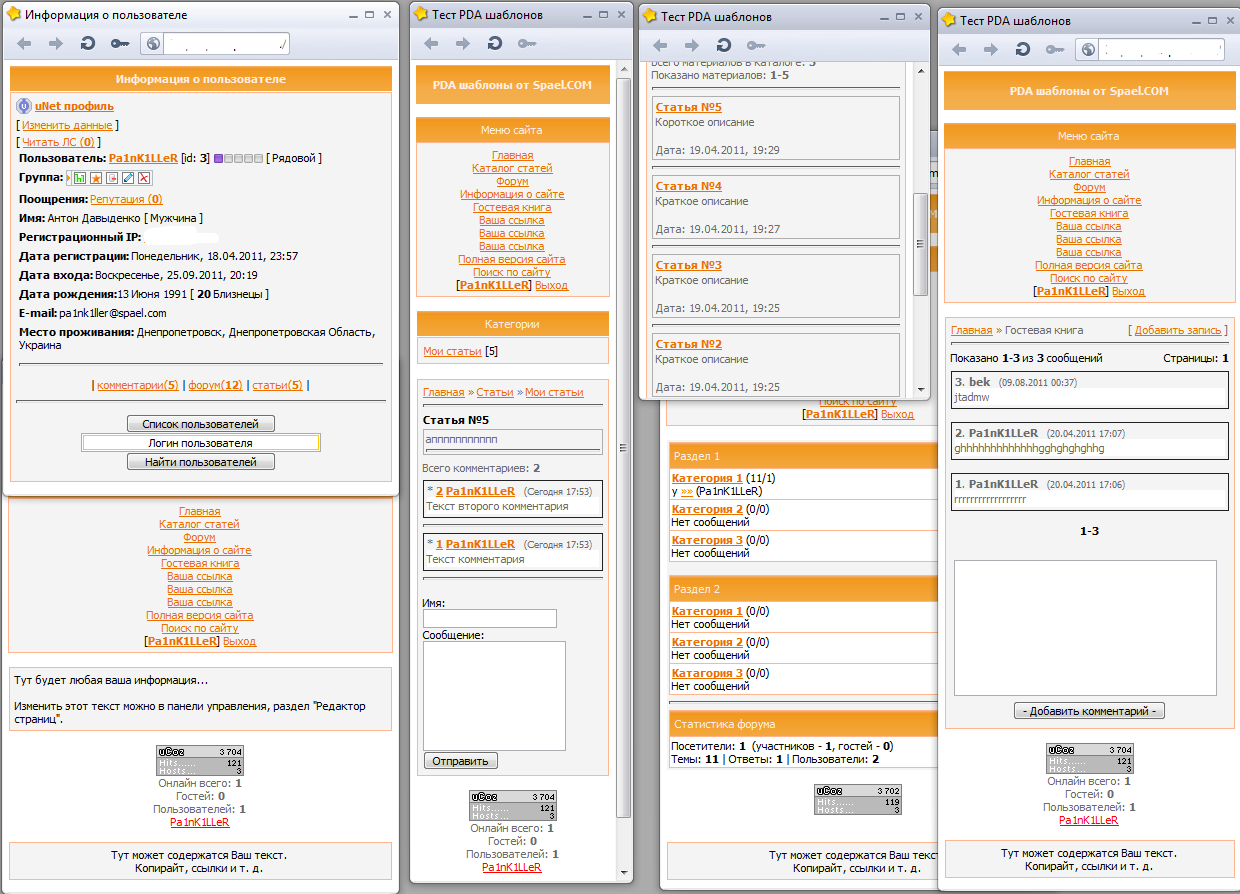Click Список пользователей button
1240x894 pixels.
[x=200, y=424]
